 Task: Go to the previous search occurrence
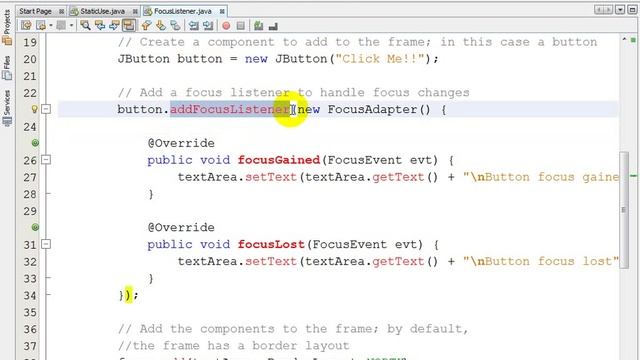tap(100, 26)
